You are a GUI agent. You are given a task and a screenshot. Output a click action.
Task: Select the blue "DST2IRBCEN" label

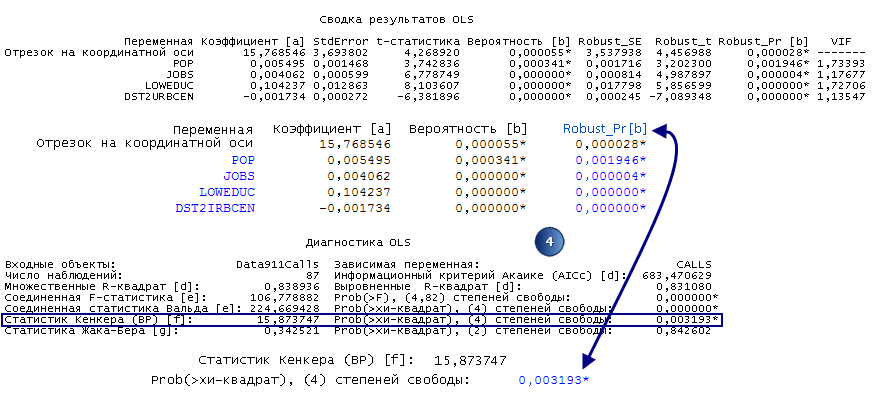tap(215, 208)
